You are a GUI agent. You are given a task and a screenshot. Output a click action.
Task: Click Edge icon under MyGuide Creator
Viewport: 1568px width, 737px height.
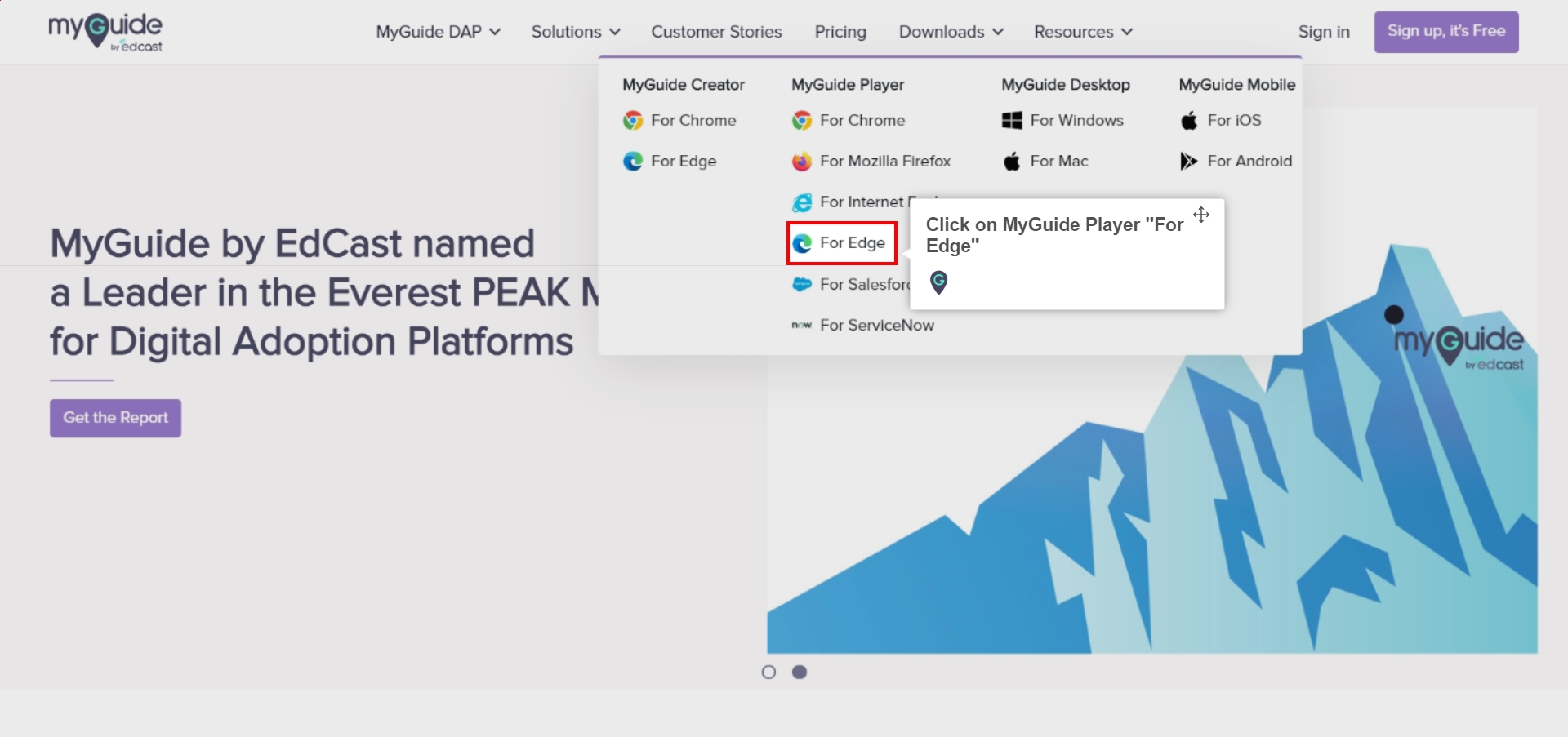(633, 162)
